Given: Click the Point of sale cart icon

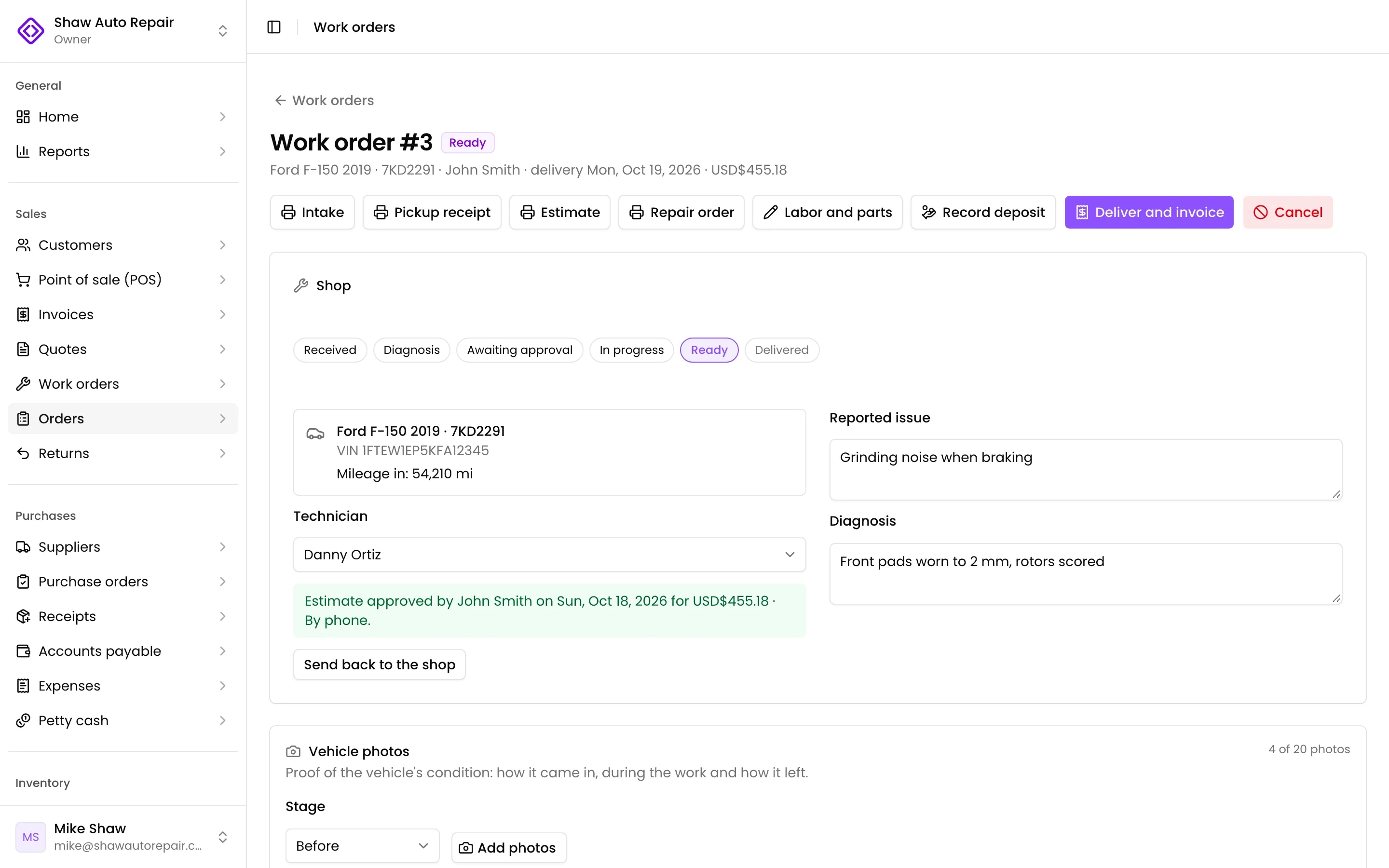Looking at the screenshot, I should click(23, 280).
